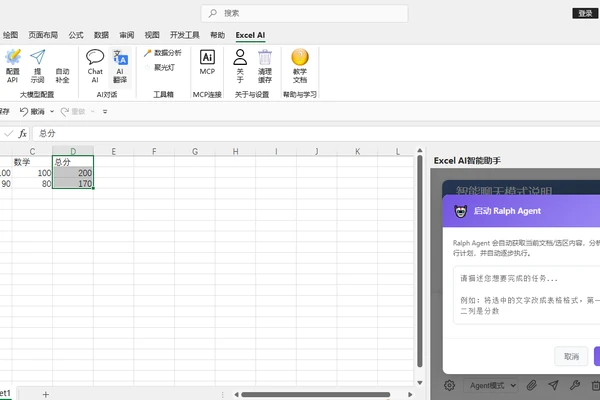Image resolution: width=600 pixels, height=400 pixels.
Task: Click the send paper-plane icon in AI panel
Action: pyautogui.click(x=553, y=385)
